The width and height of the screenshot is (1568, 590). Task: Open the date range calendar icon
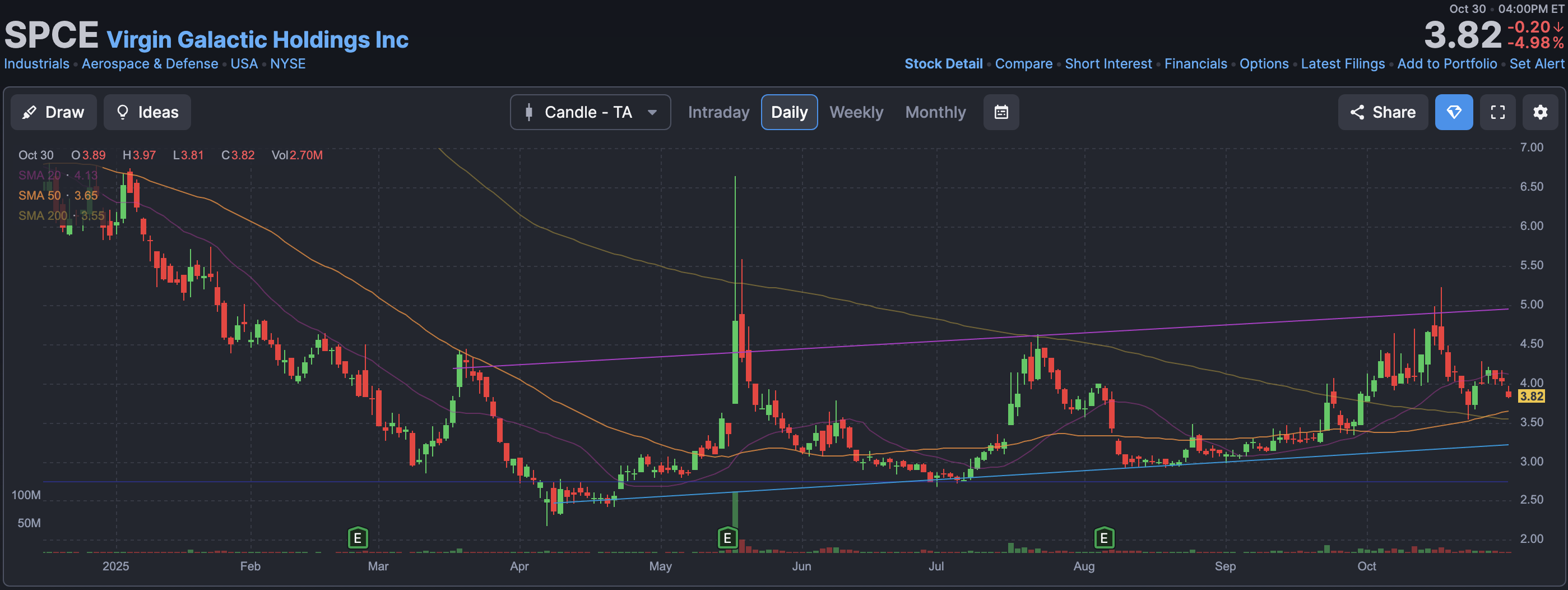coord(1001,112)
